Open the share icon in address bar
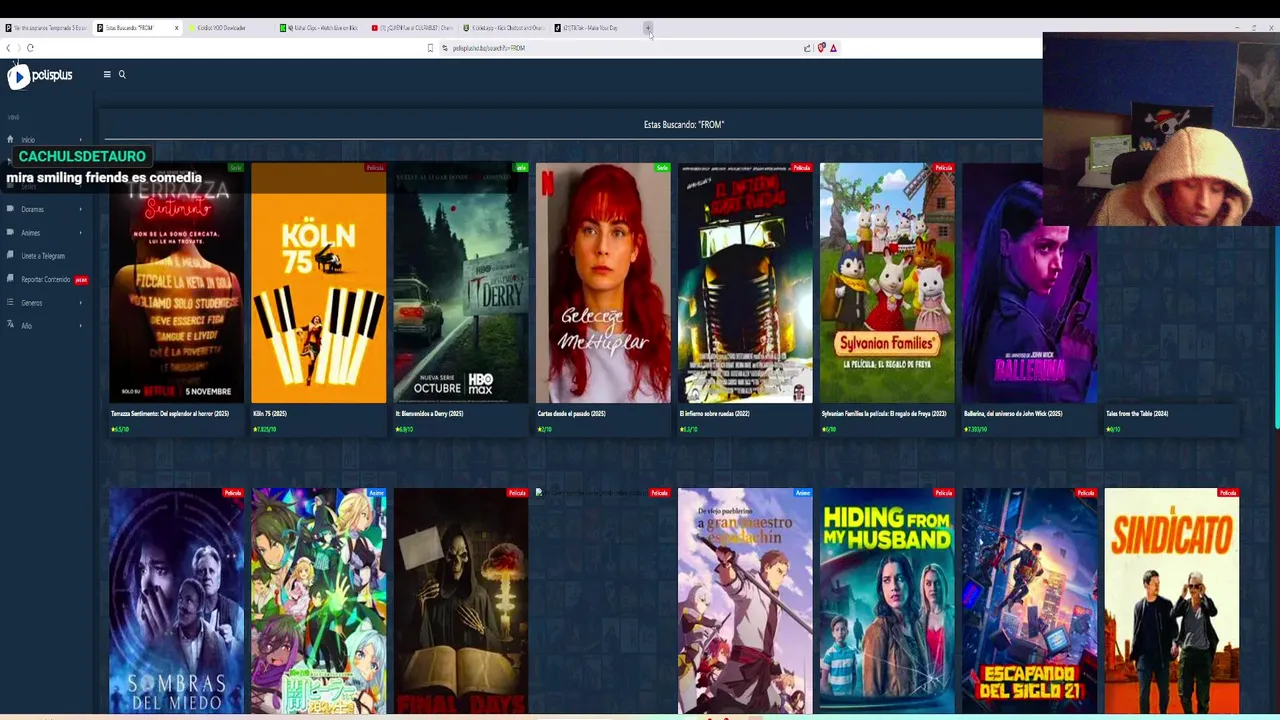Screen dimensions: 1280x720 point(807,48)
